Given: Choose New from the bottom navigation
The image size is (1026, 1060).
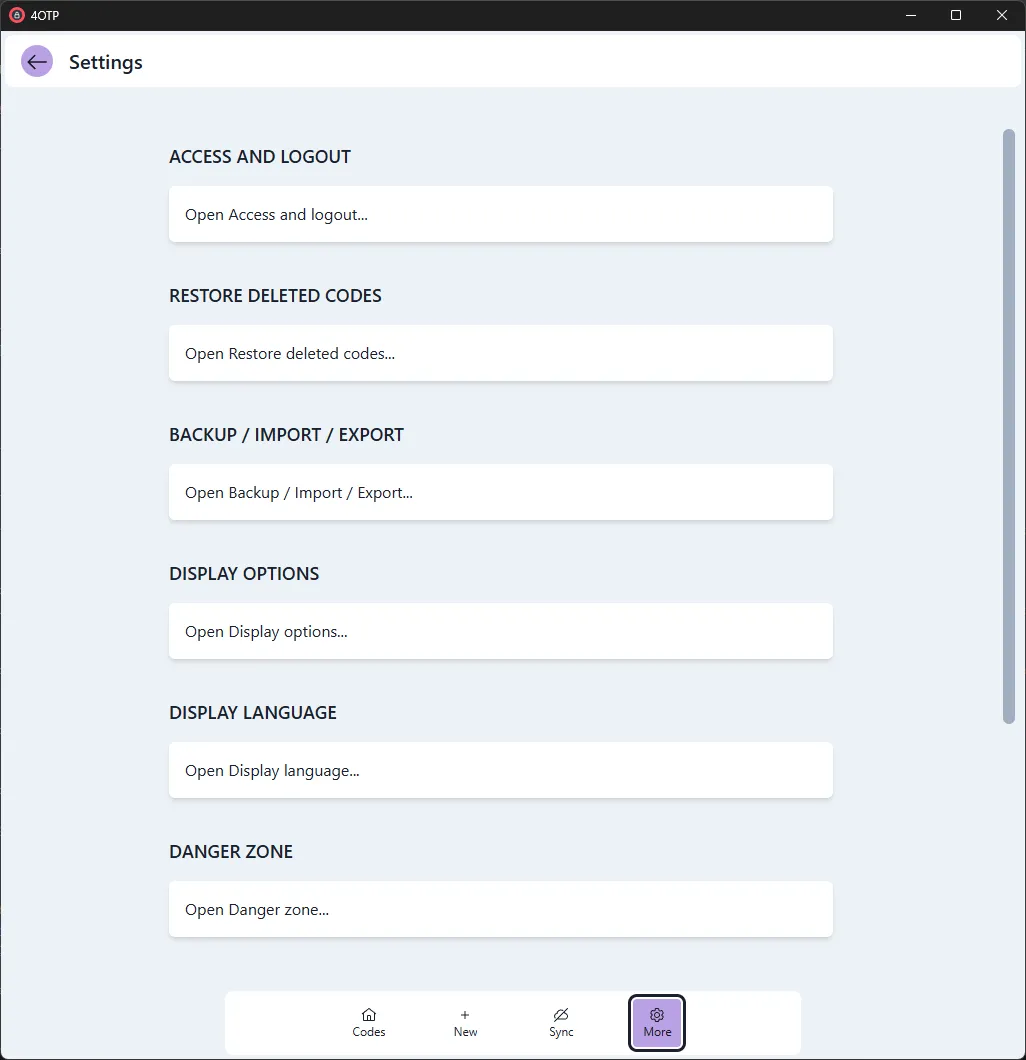Looking at the screenshot, I should [x=464, y=1023].
